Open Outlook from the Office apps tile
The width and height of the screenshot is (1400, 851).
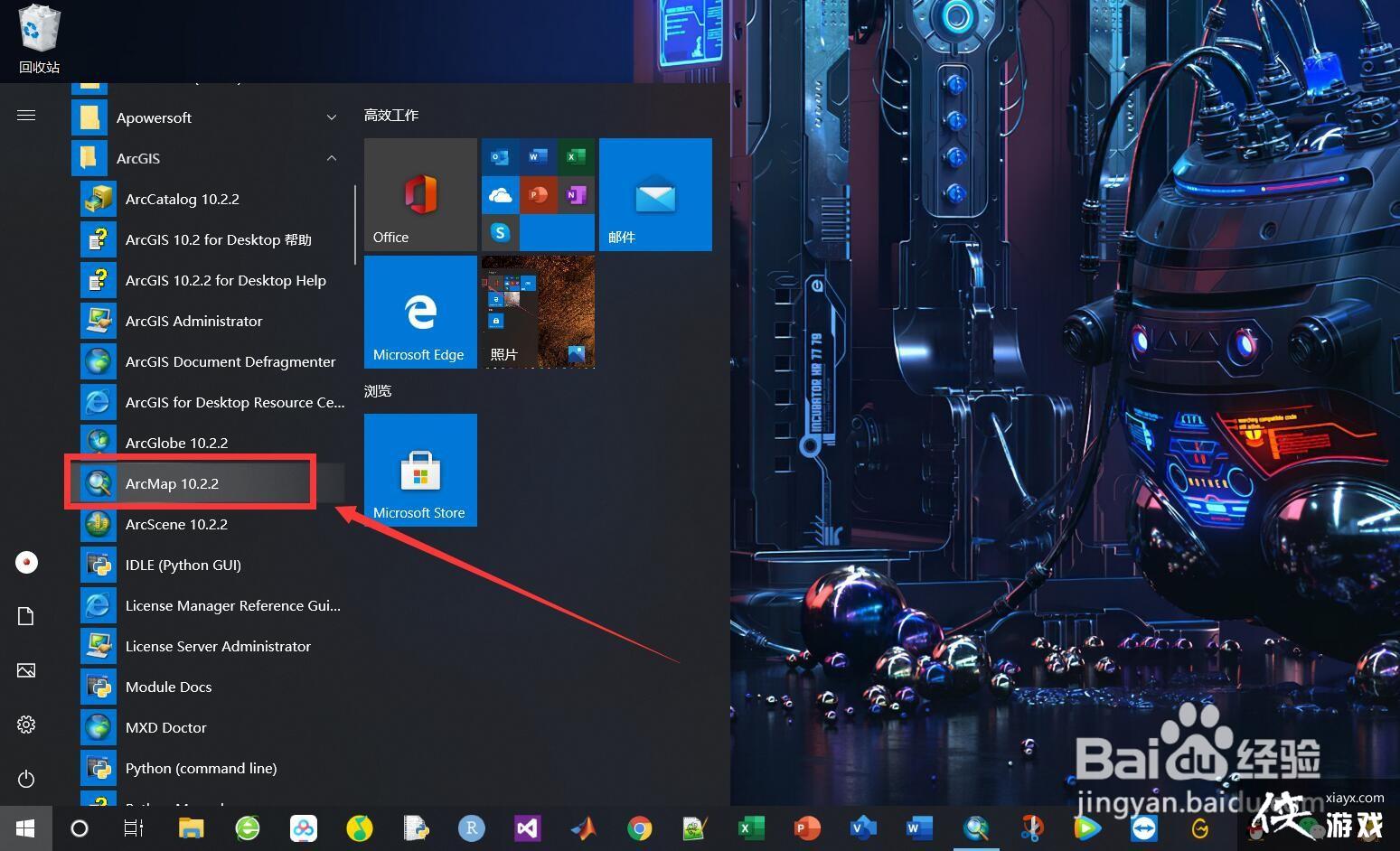500,157
